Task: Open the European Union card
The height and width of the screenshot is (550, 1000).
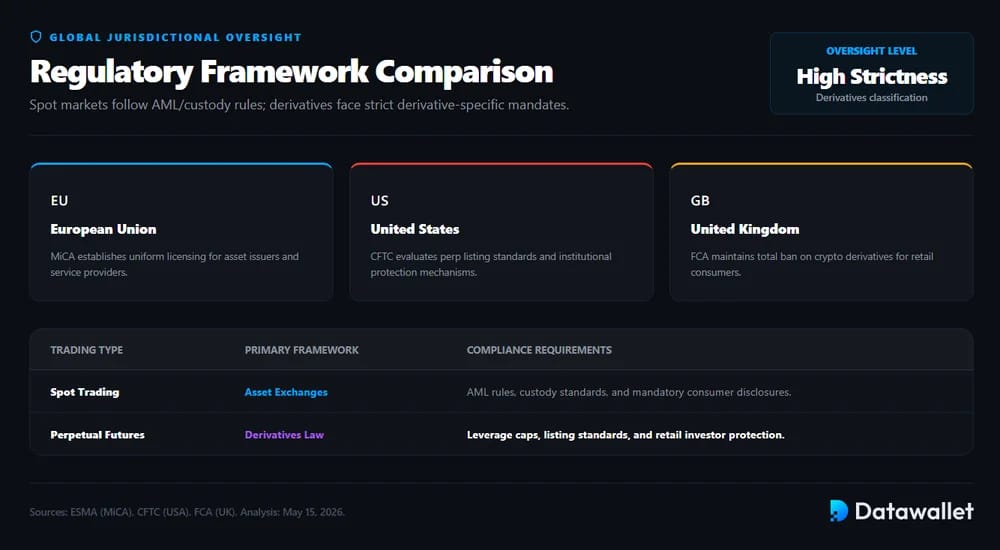Action: pos(181,232)
